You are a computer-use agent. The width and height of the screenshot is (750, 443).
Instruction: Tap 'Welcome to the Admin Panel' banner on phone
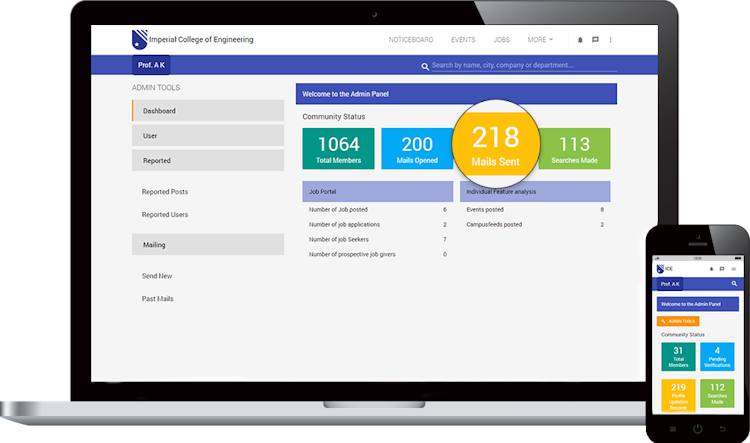(698, 304)
